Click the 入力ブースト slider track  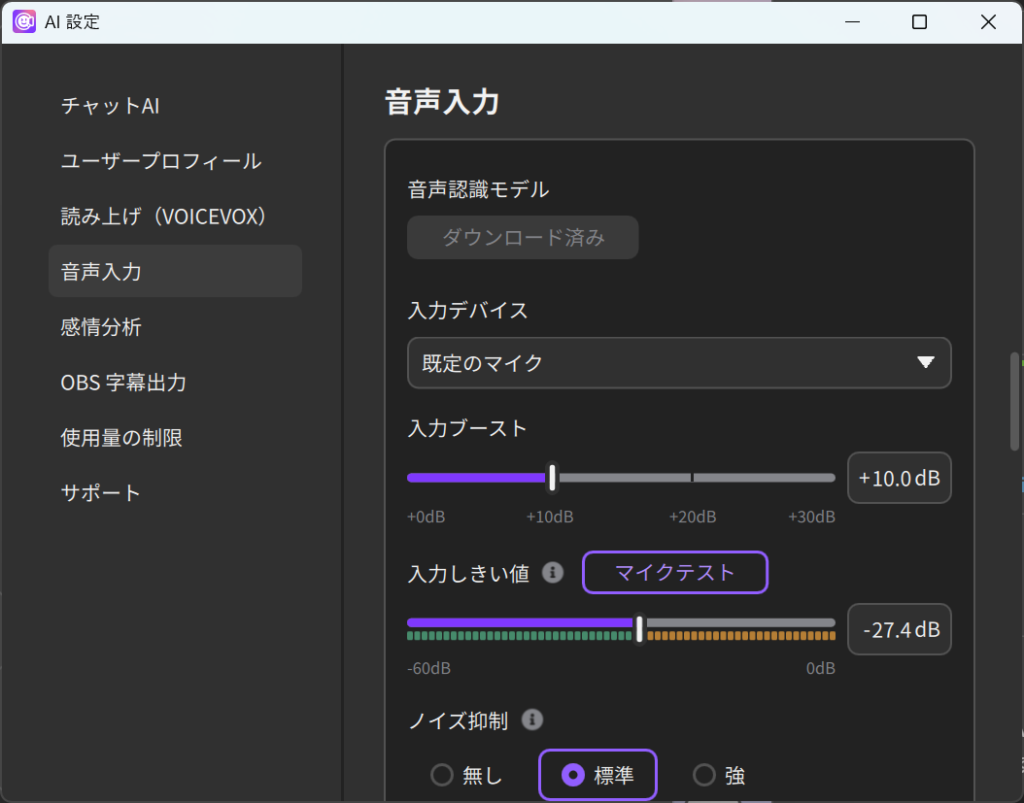point(621,478)
